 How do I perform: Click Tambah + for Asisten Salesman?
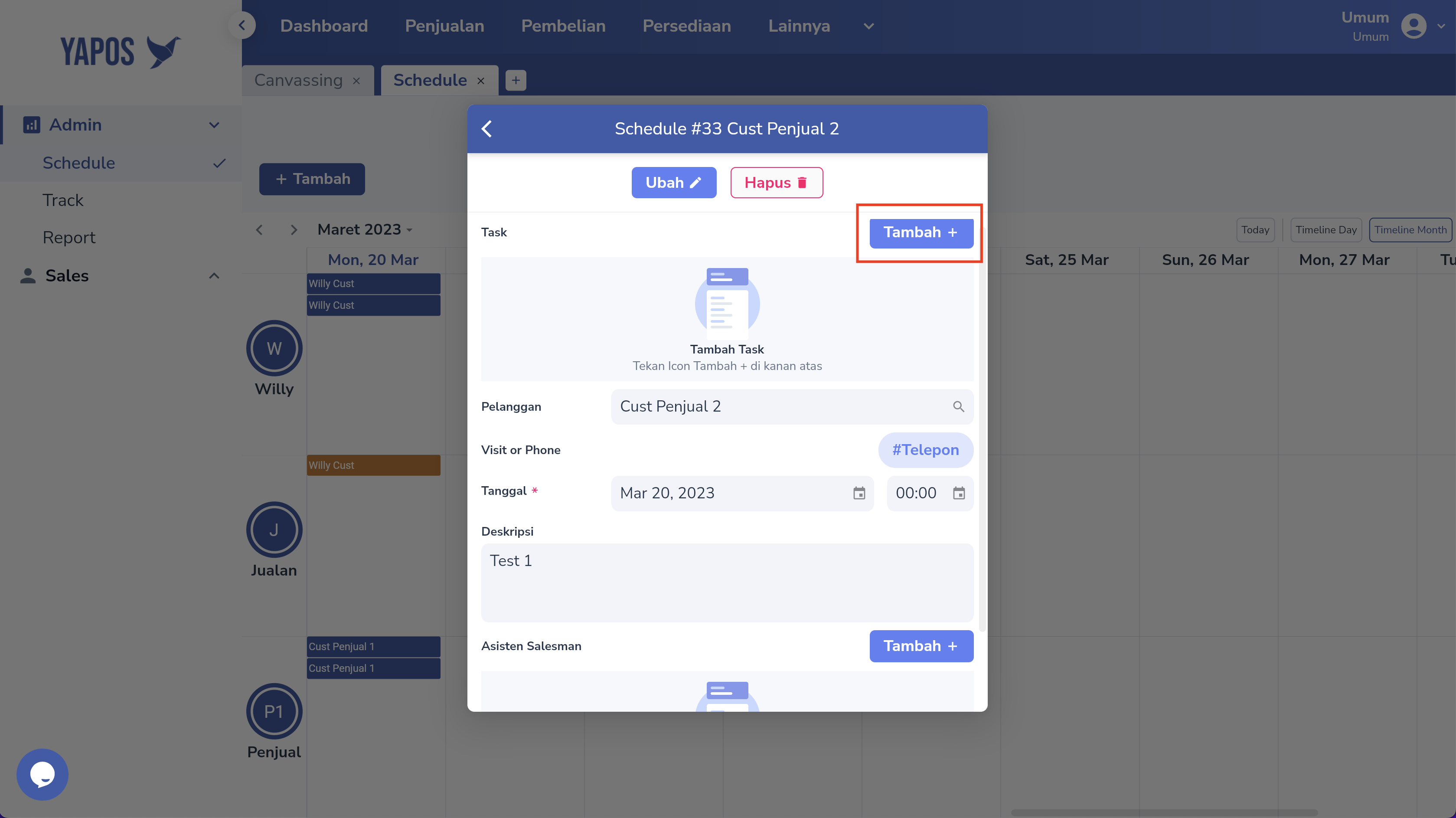click(921, 646)
